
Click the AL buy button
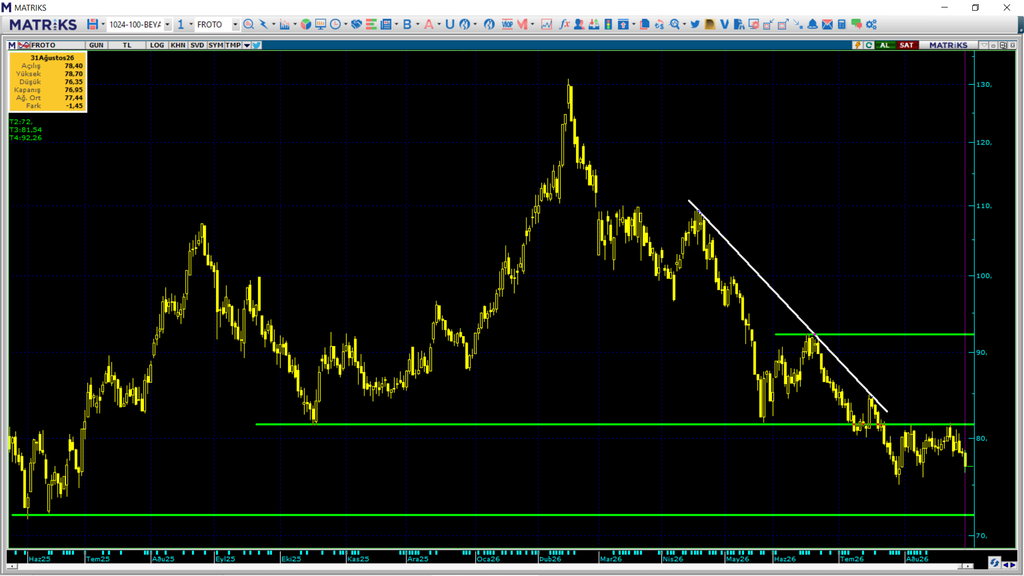[x=885, y=45]
